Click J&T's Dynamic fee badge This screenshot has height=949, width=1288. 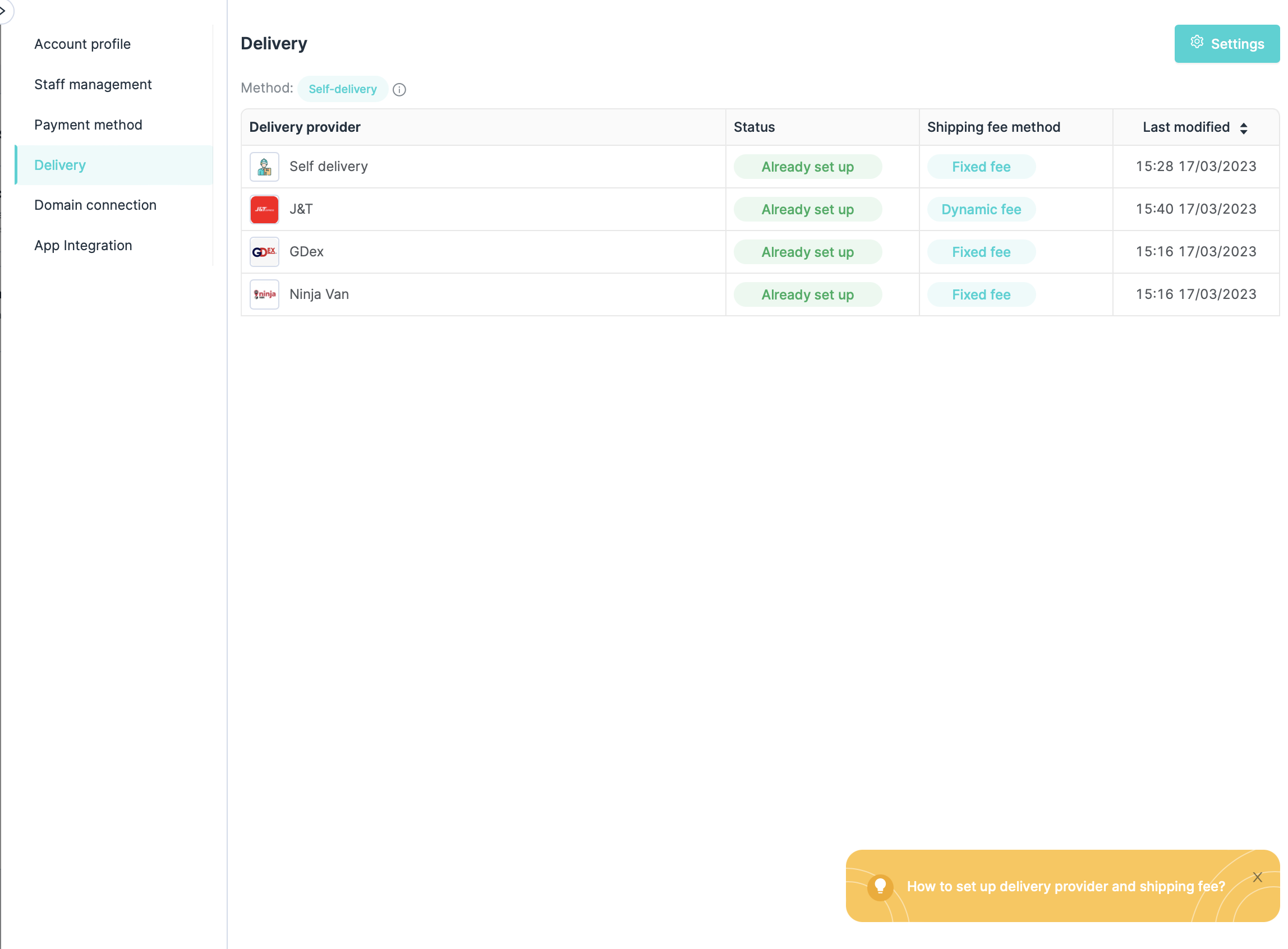981,209
